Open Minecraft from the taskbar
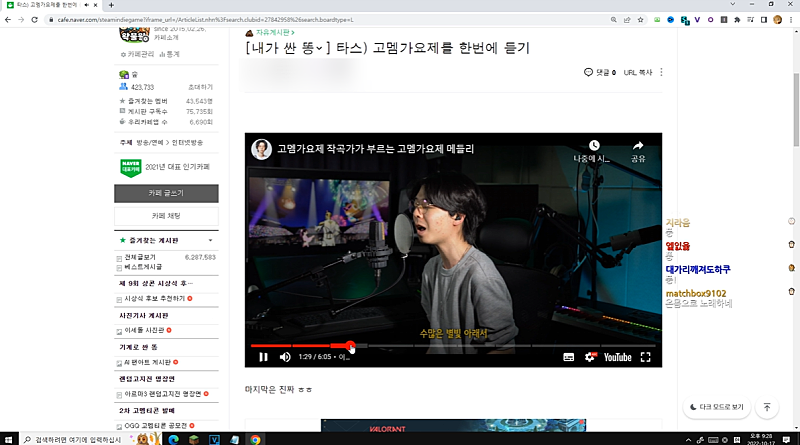 click(x=194, y=439)
